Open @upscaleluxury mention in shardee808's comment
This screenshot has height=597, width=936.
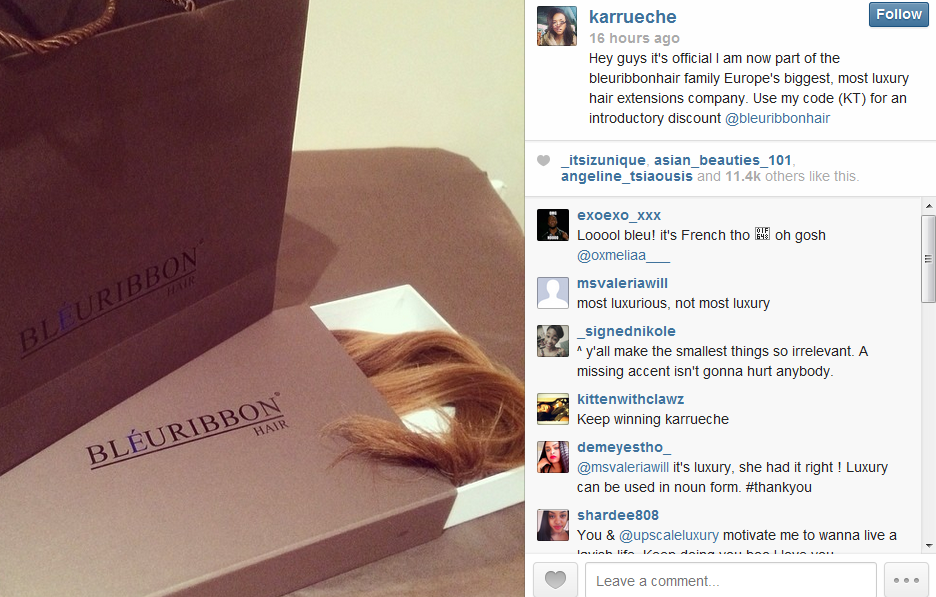[x=669, y=535]
